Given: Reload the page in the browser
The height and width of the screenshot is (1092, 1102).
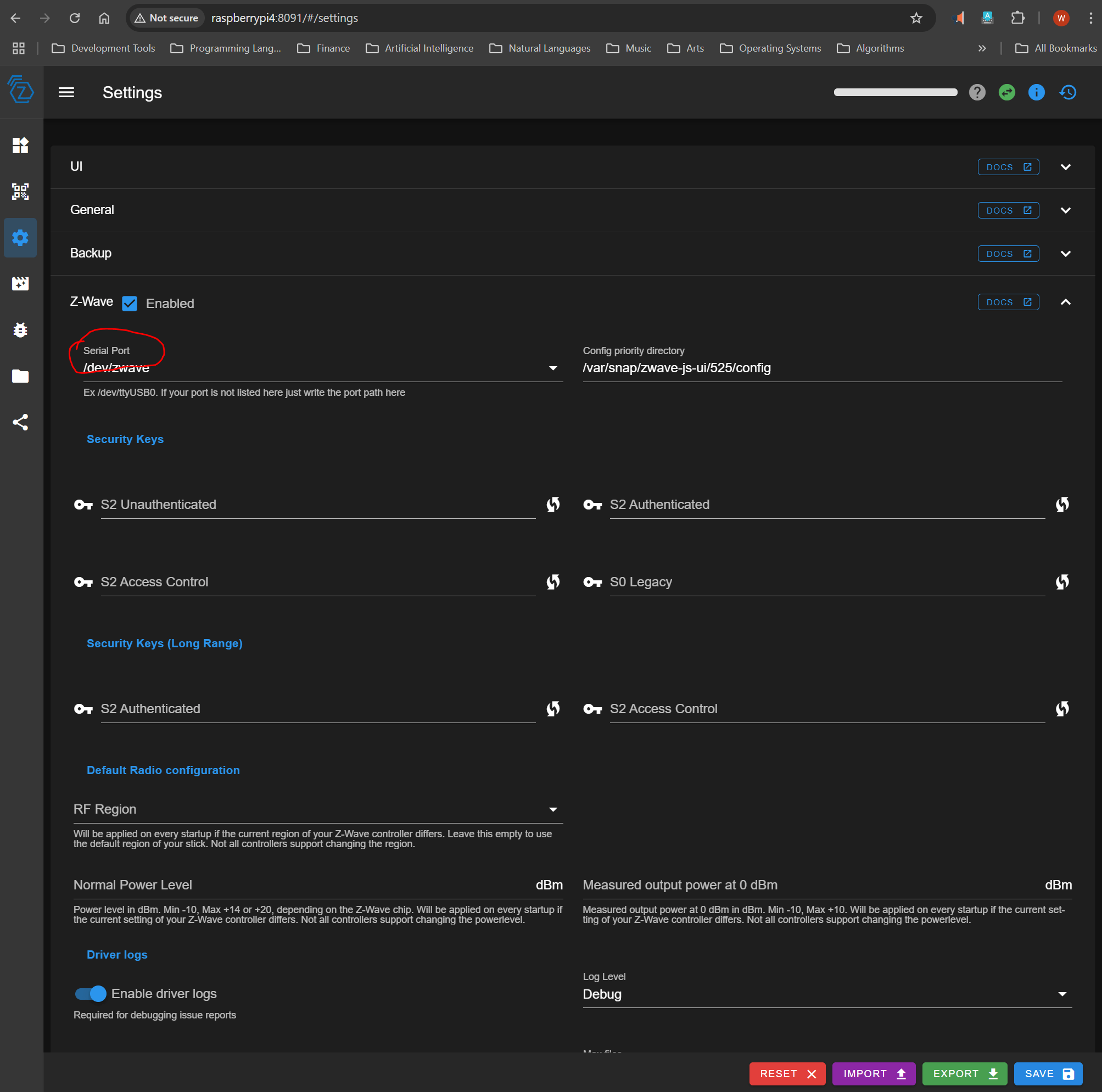Looking at the screenshot, I should pyautogui.click(x=75, y=18).
